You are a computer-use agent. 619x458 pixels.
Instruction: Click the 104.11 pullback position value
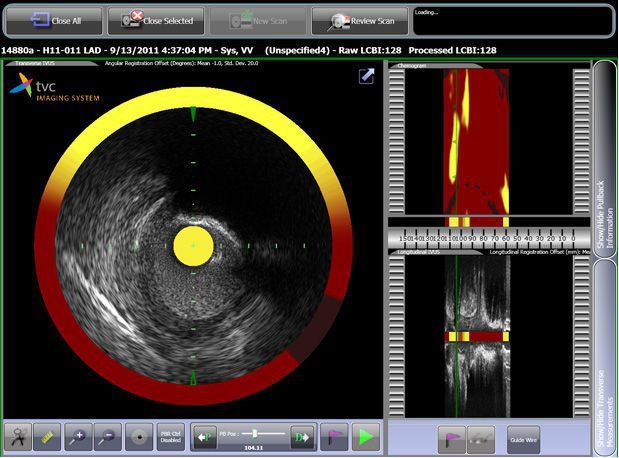pos(253,448)
